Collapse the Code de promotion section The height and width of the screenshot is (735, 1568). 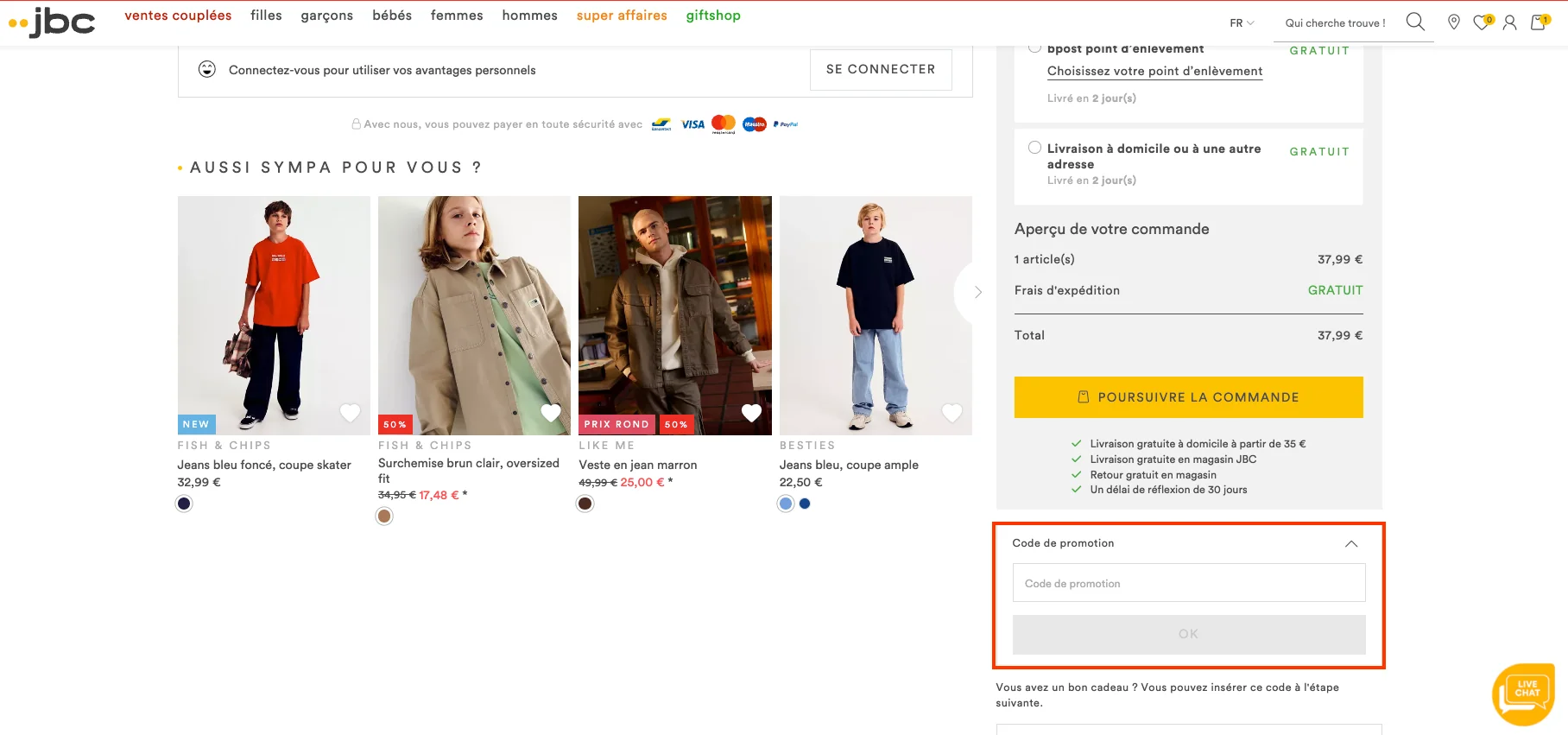pyautogui.click(x=1351, y=543)
